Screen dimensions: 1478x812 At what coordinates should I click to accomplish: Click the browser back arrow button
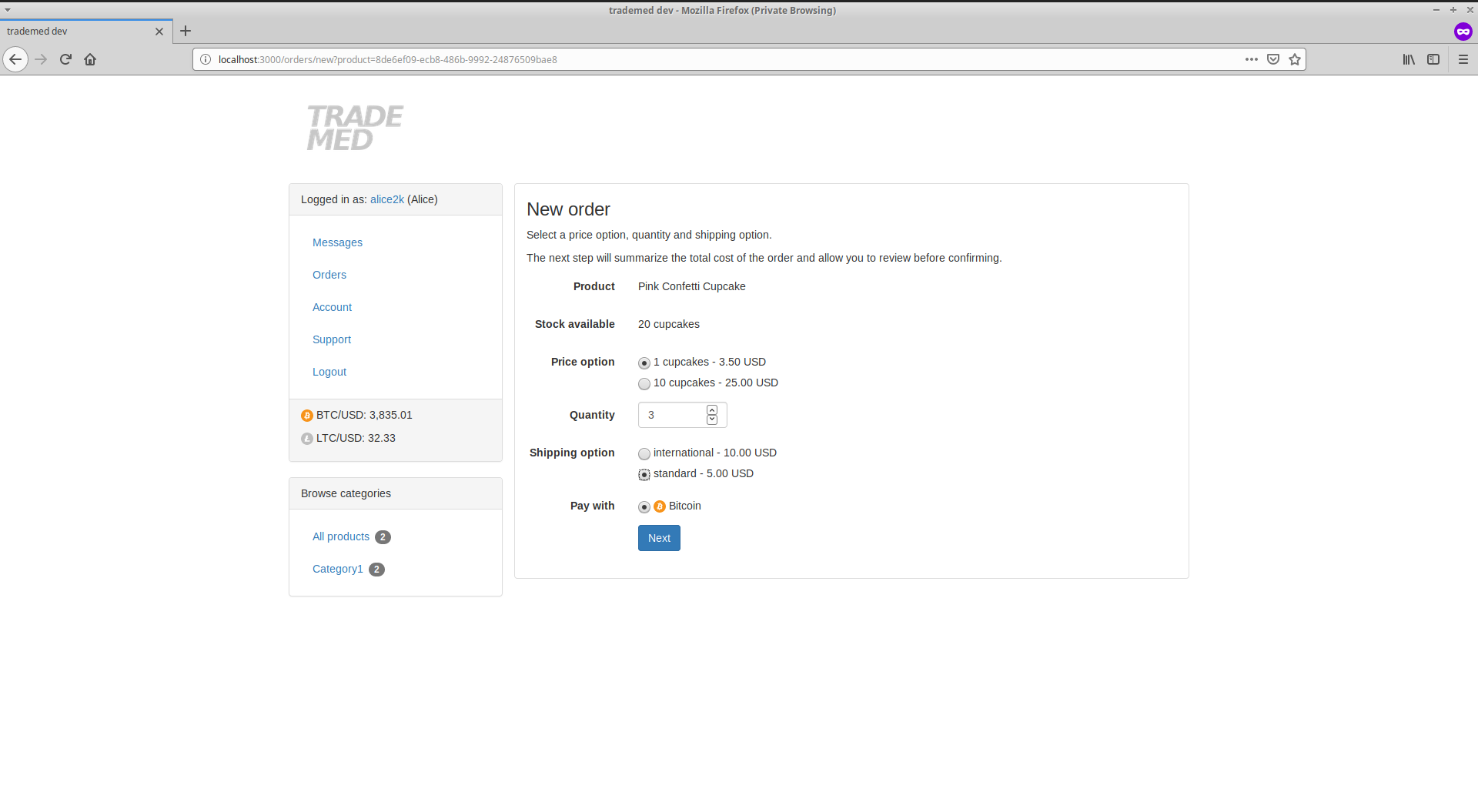pos(15,59)
